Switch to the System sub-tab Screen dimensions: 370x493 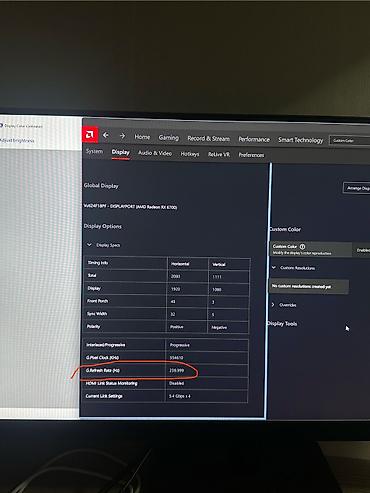point(94,151)
